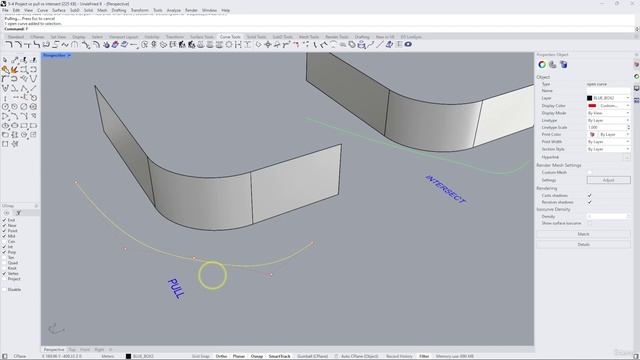
Task: Open the Surface menu
Action: (59, 10)
